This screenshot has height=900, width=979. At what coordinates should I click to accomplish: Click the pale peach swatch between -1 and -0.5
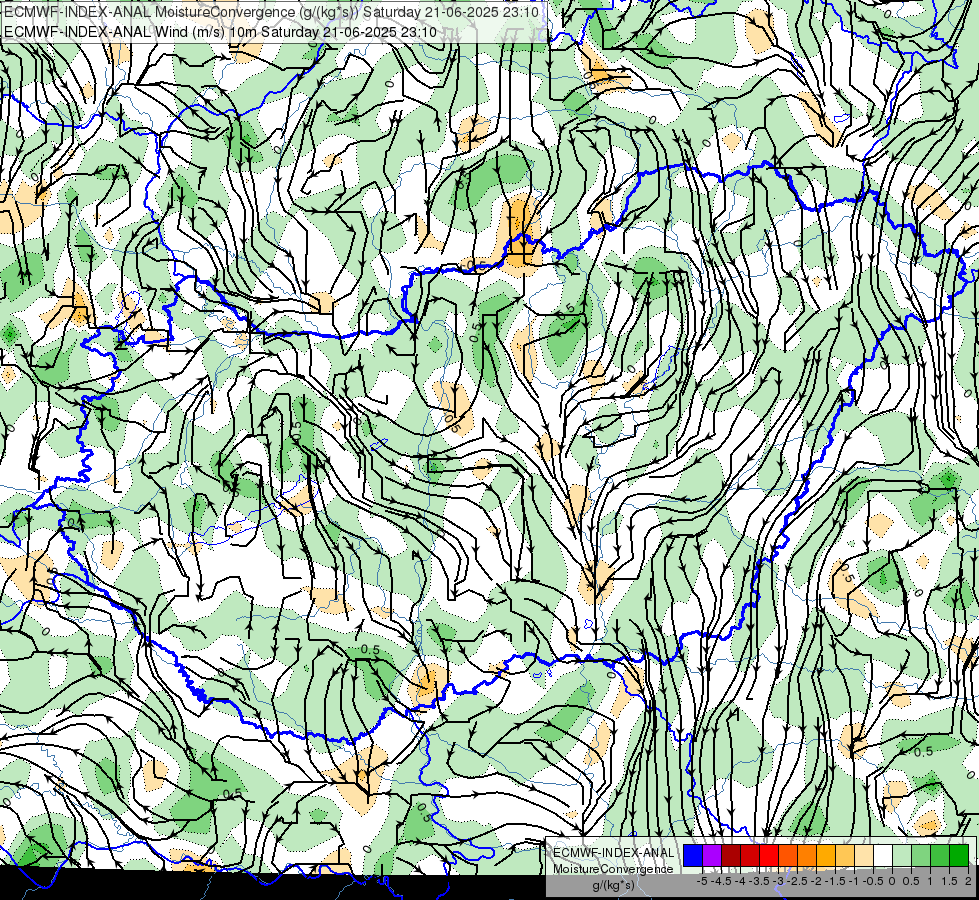pos(864,856)
